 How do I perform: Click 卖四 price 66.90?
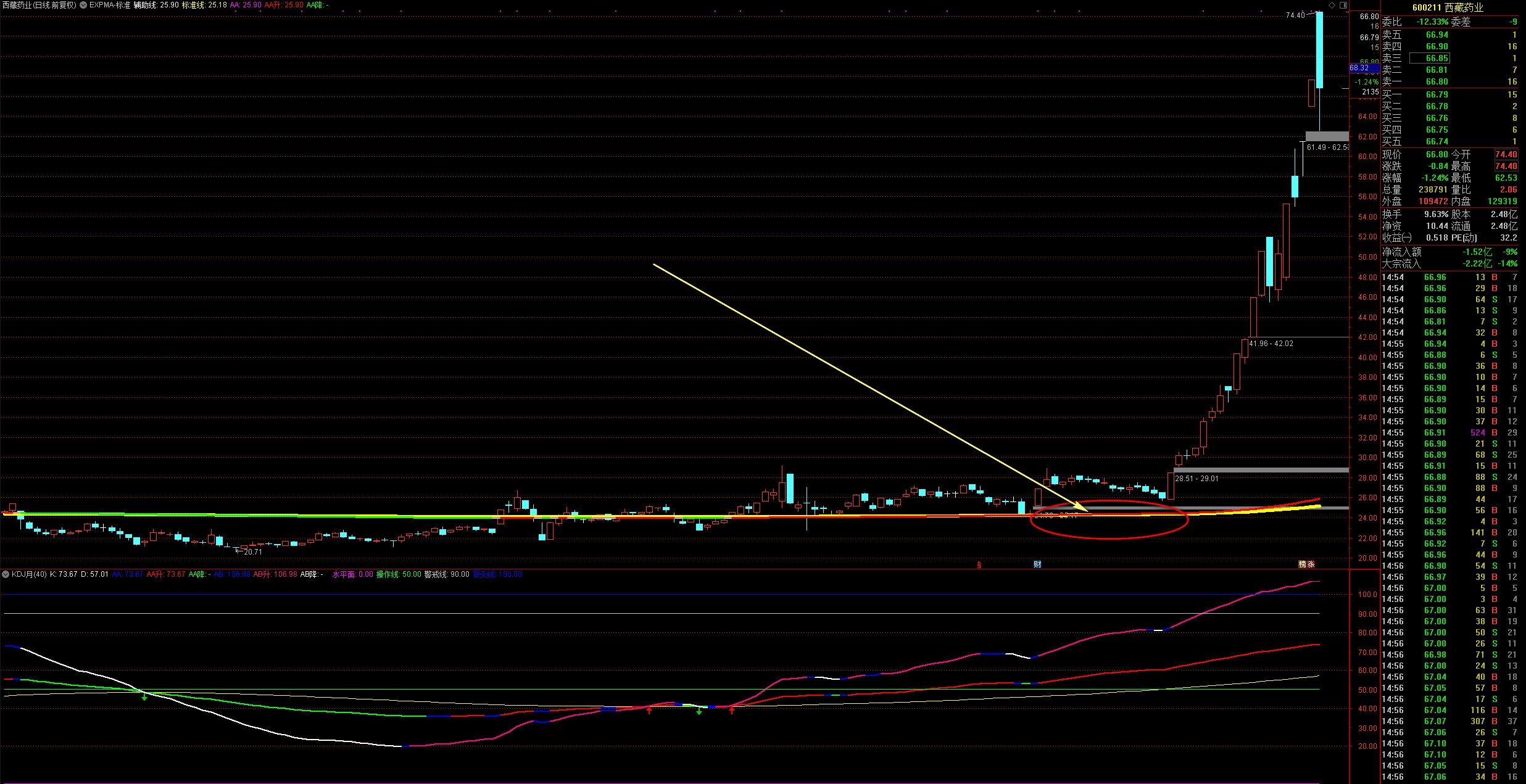pos(1437,47)
